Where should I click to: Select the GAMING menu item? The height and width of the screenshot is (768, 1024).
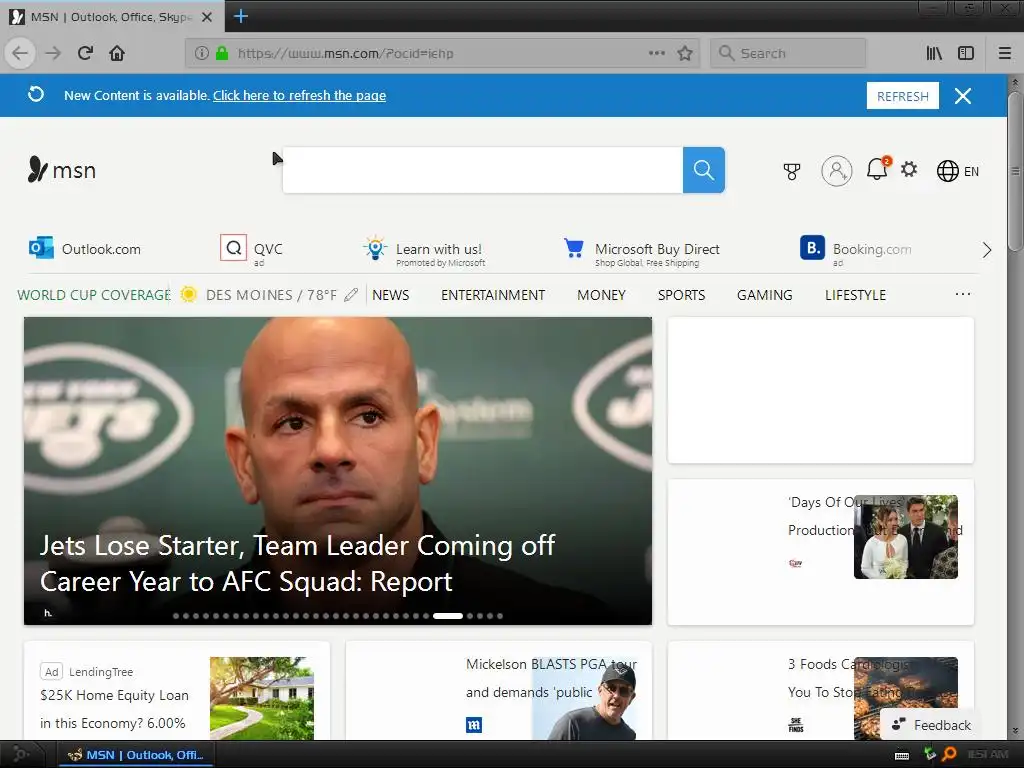(765, 295)
